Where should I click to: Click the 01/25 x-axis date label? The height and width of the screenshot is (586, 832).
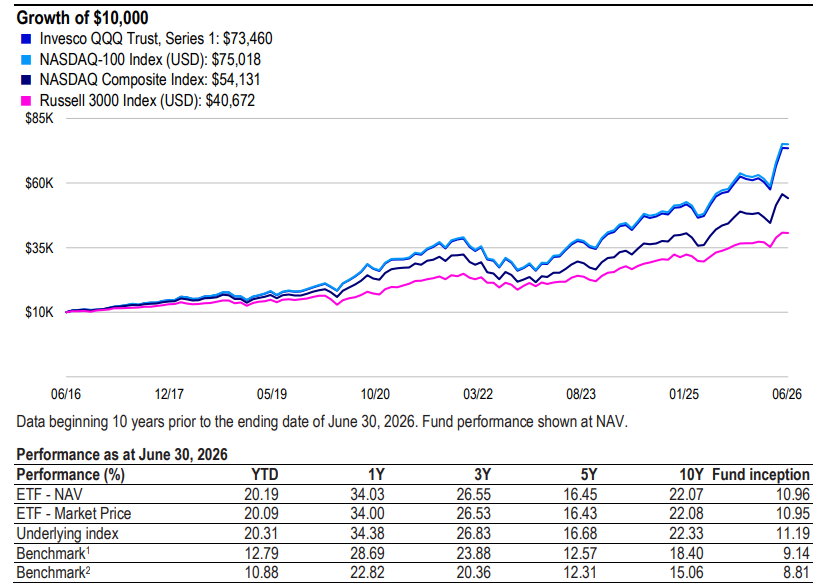pyautogui.click(x=683, y=394)
